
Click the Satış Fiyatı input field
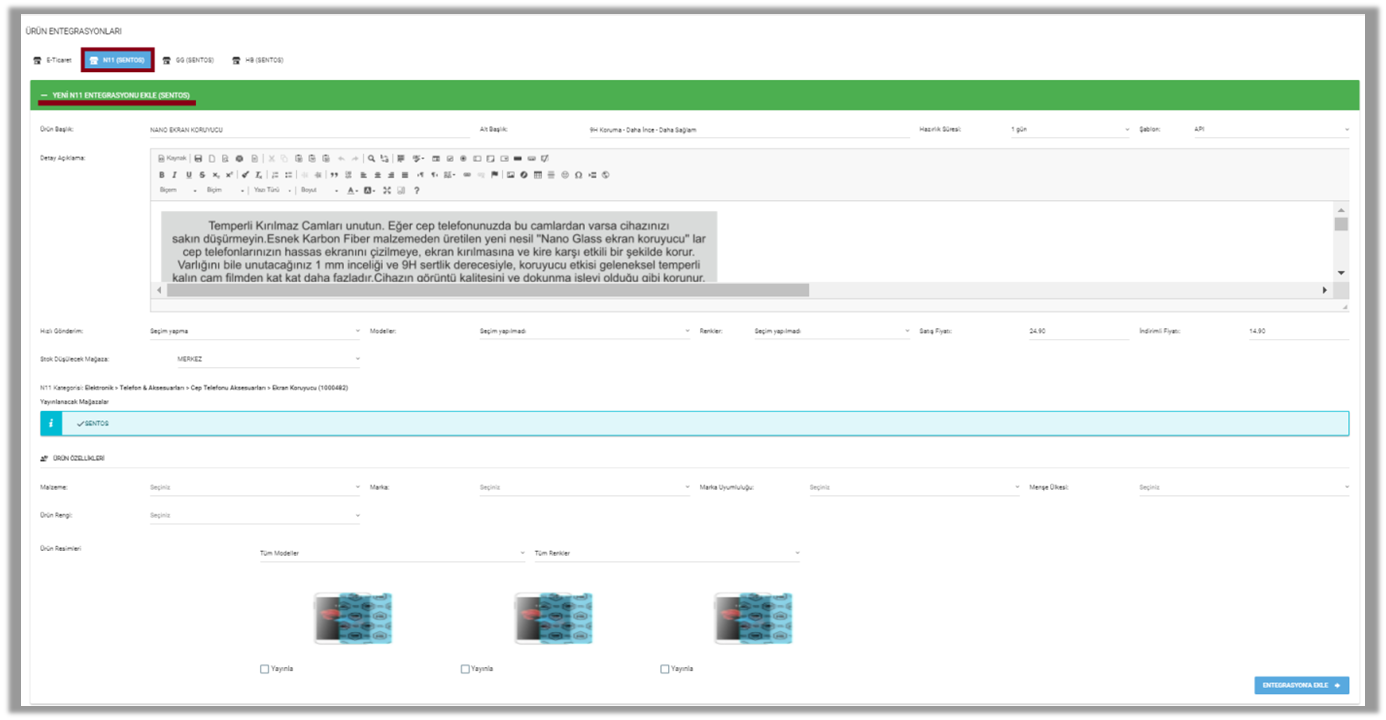[x=1077, y=330]
